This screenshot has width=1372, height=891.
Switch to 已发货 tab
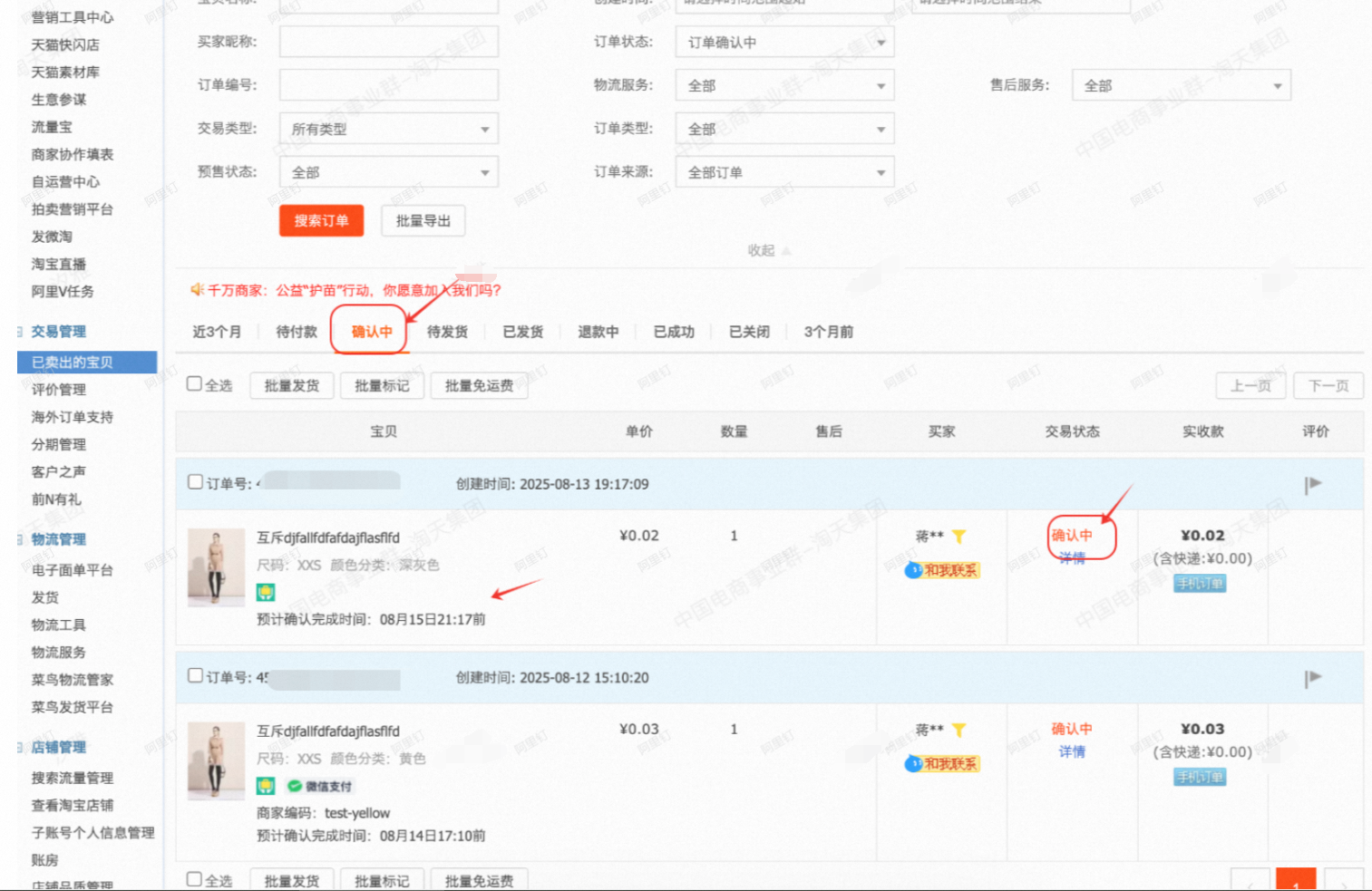click(x=523, y=332)
